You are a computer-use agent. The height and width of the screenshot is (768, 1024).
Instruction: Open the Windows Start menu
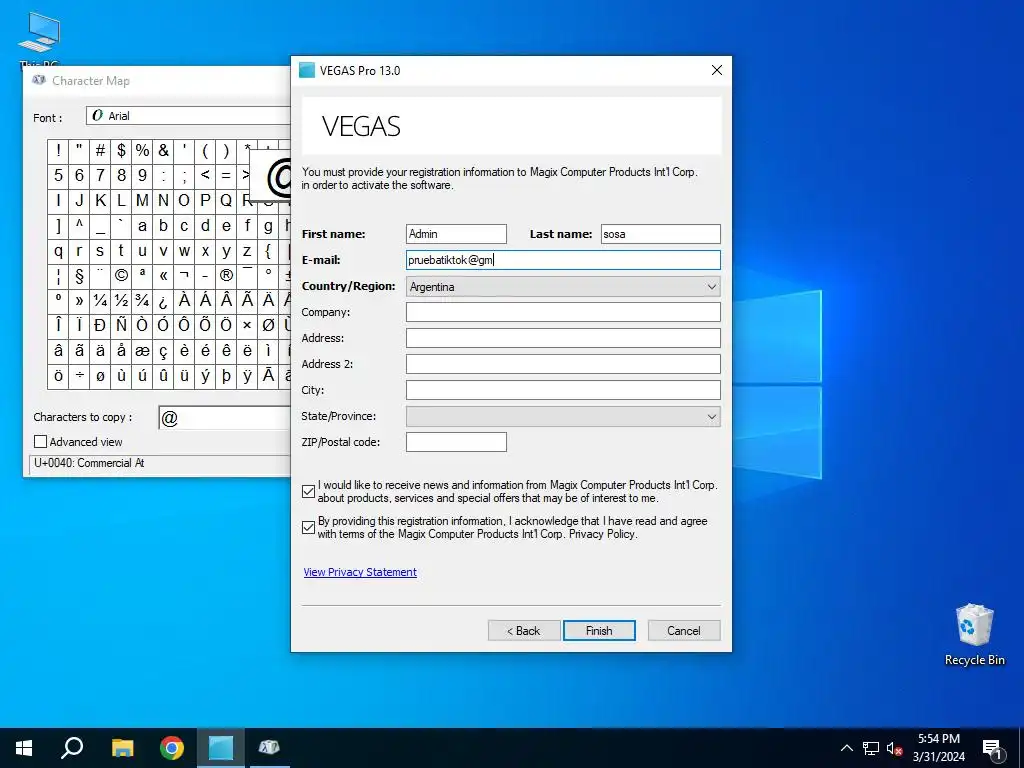point(24,748)
